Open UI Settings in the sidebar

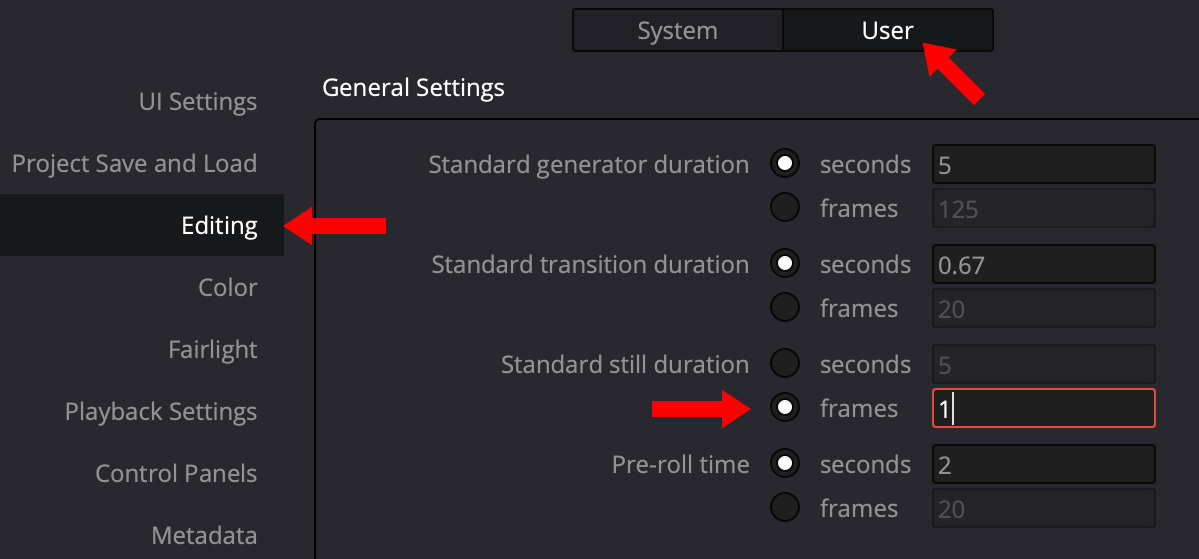198,102
